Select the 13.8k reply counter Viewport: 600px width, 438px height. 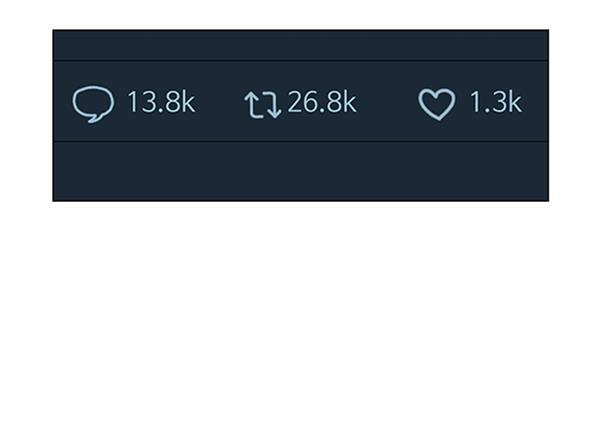[x=161, y=102]
